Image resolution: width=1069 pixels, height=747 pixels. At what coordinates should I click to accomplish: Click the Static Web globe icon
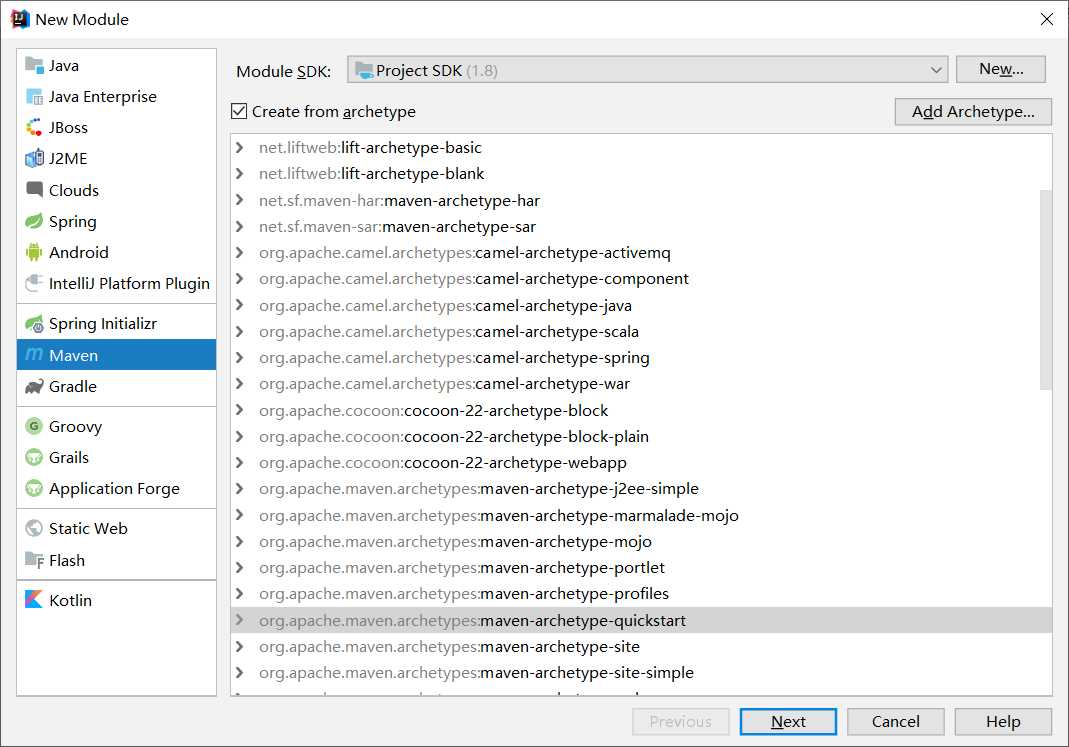coord(33,528)
